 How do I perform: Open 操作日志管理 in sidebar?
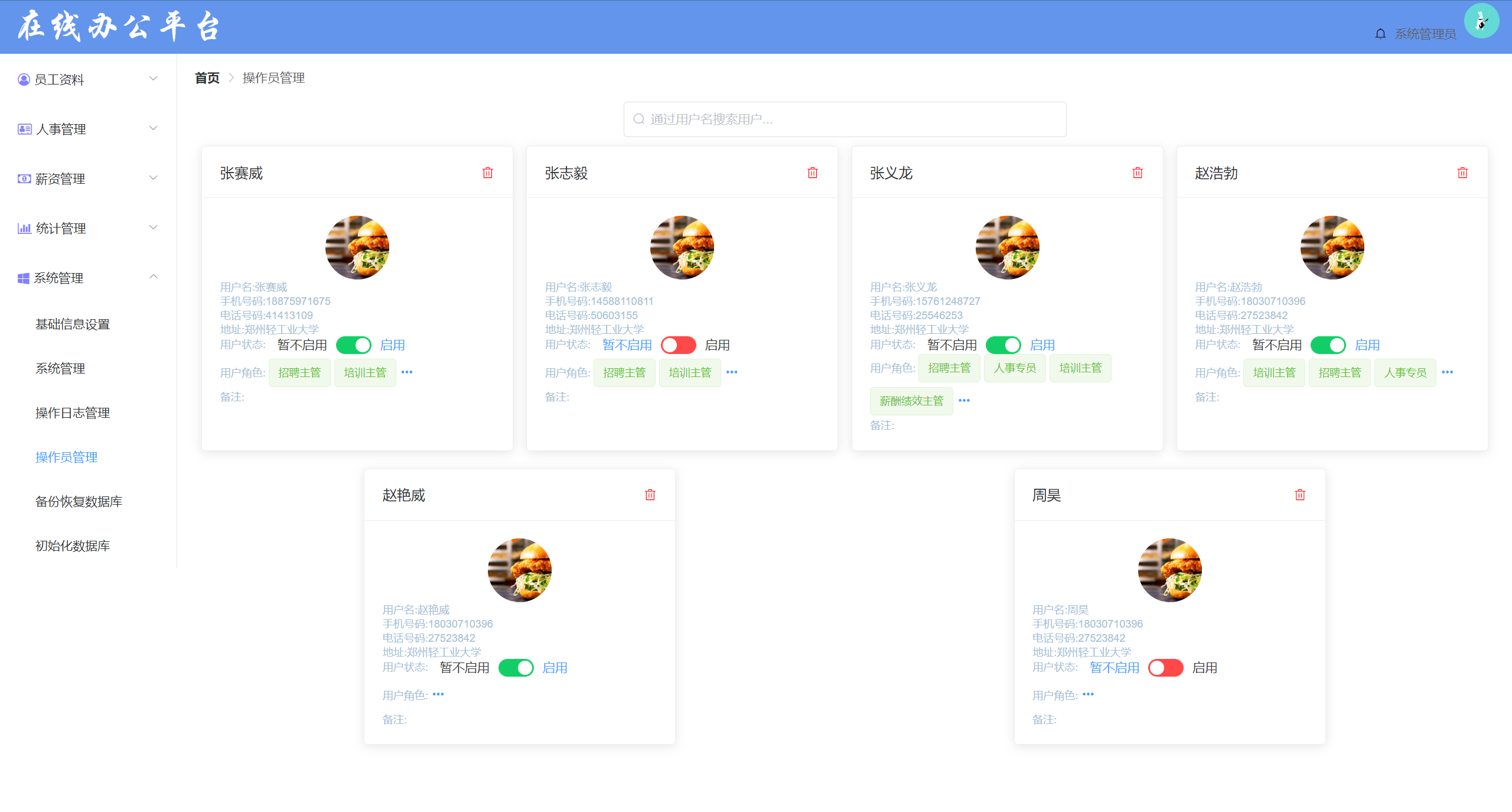point(73,413)
